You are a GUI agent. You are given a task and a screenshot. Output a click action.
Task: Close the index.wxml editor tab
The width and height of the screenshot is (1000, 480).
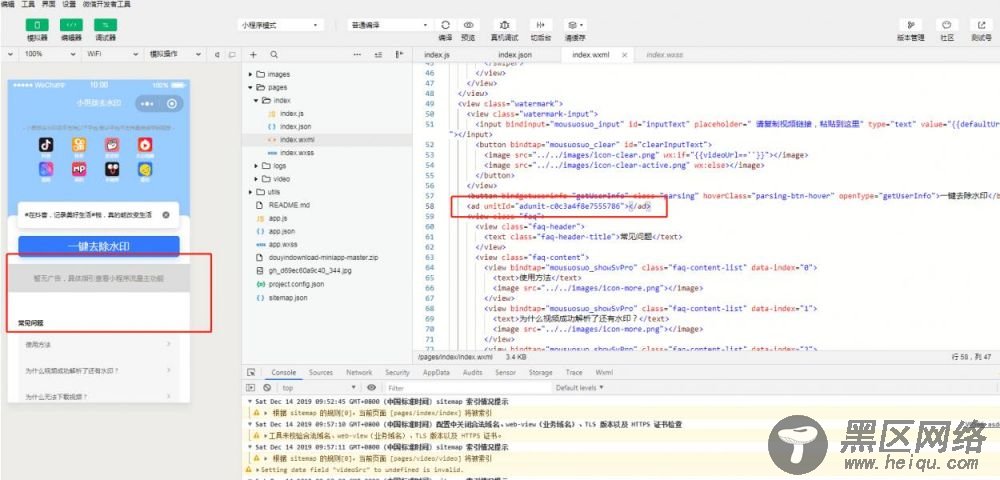click(x=624, y=55)
